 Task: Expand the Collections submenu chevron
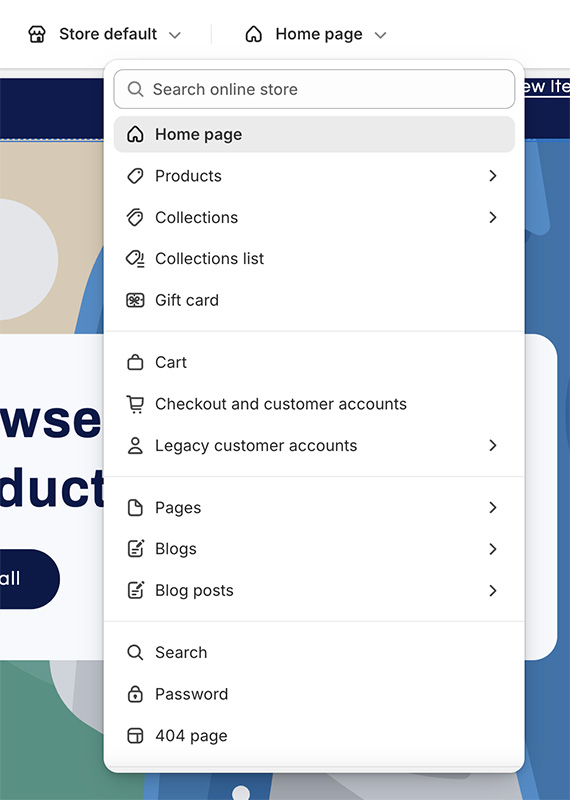(x=492, y=217)
